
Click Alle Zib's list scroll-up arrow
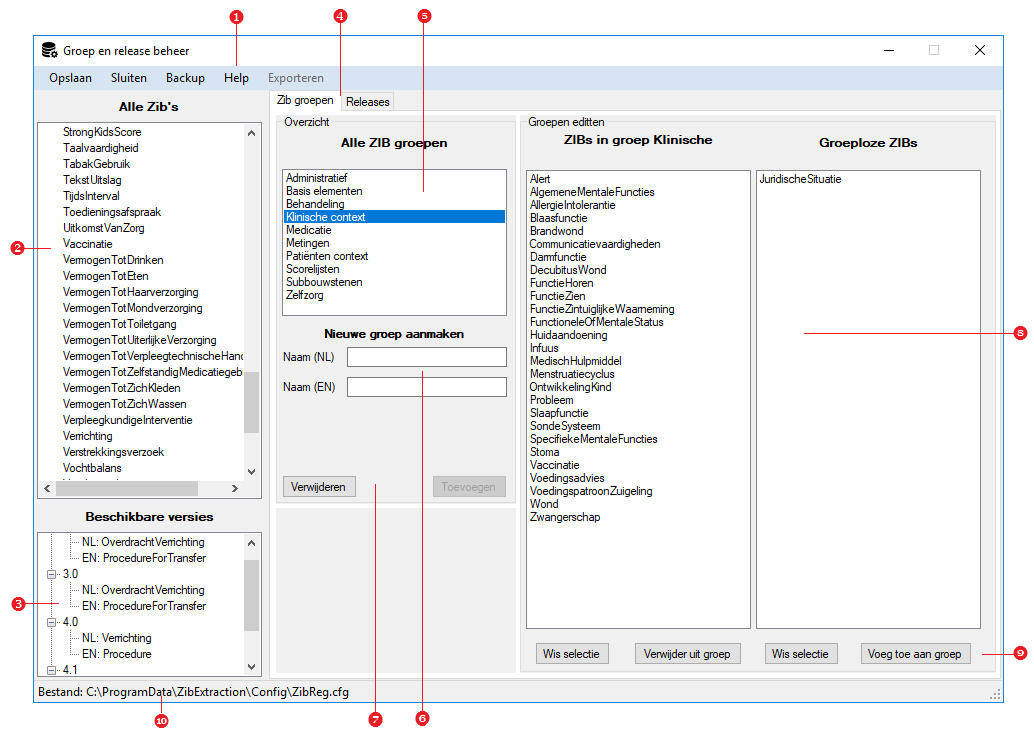click(251, 133)
